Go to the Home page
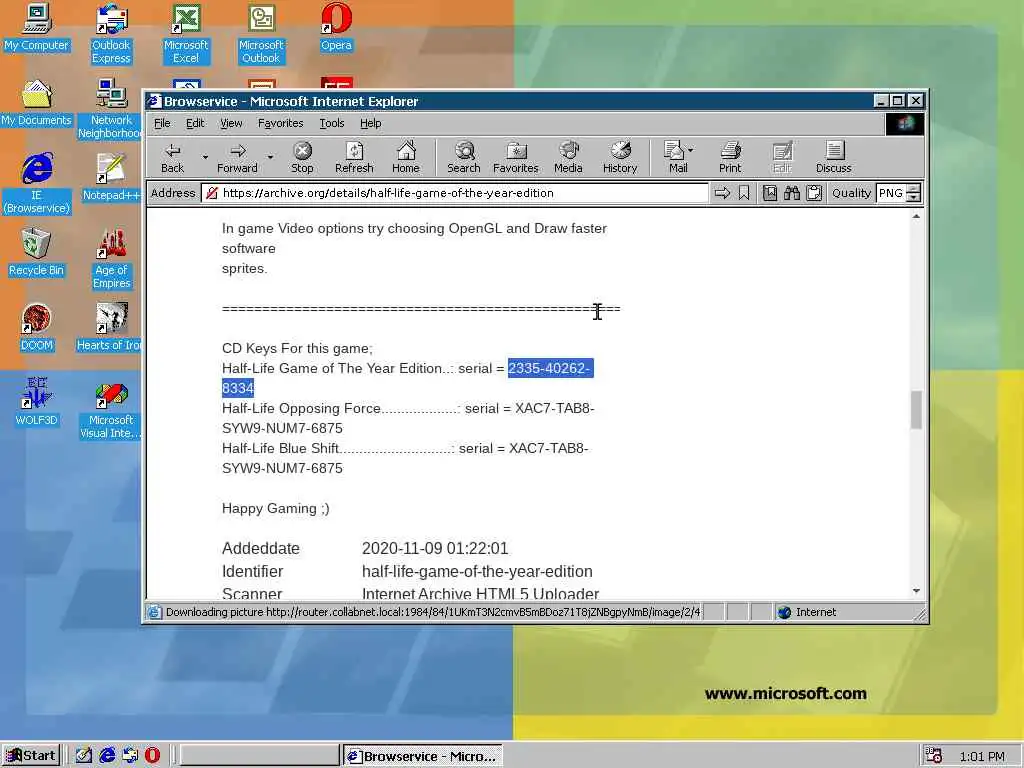The image size is (1024, 768). (x=406, y=158)
